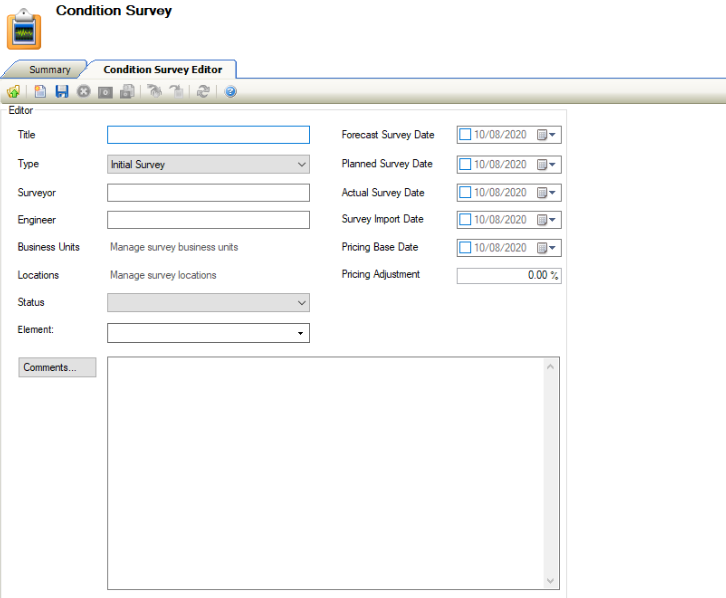Expand the Element combo box
The width and height of the screenshot is (726, 598).
tap(300, 333)
